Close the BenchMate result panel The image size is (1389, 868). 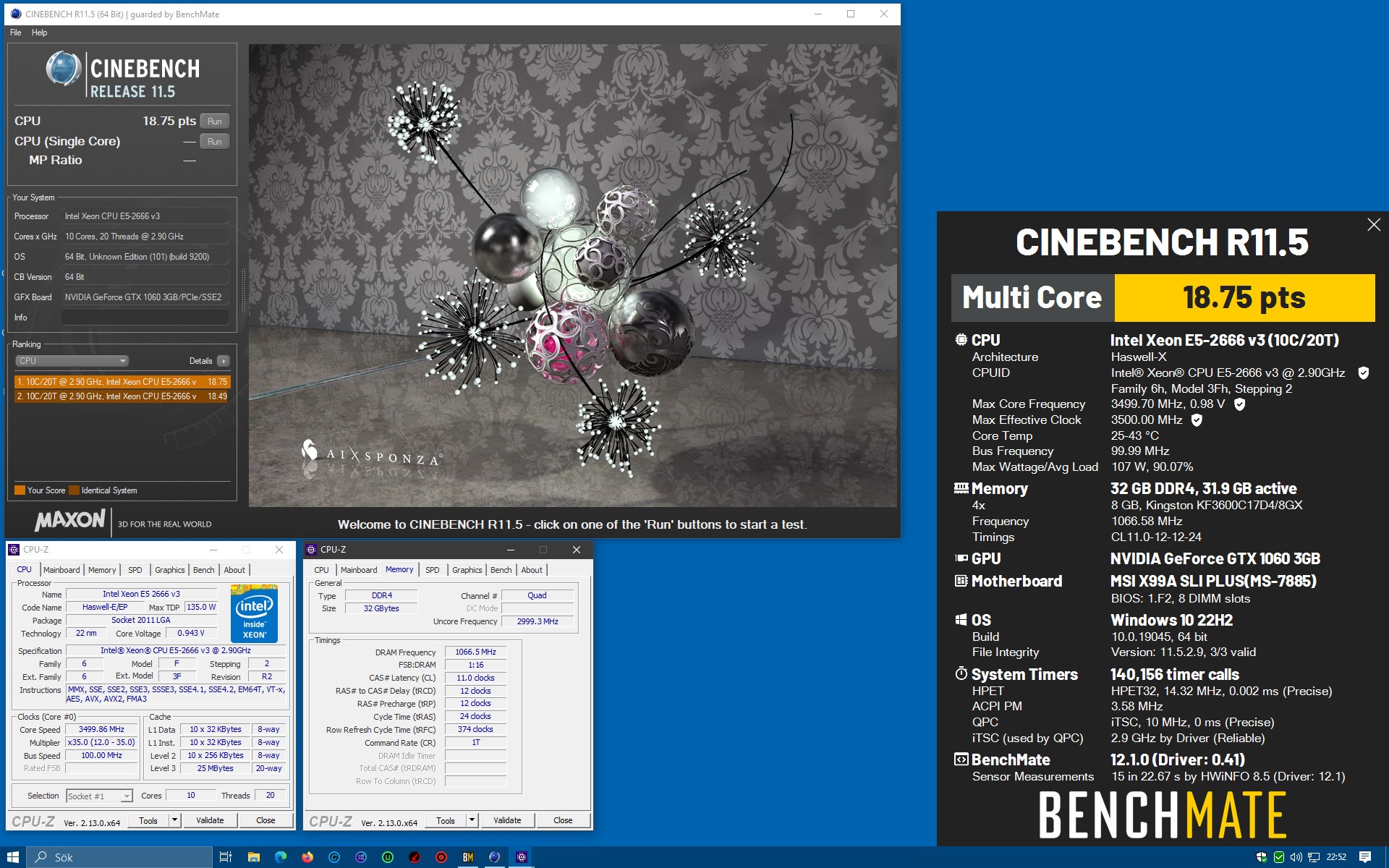(1374, 225)
